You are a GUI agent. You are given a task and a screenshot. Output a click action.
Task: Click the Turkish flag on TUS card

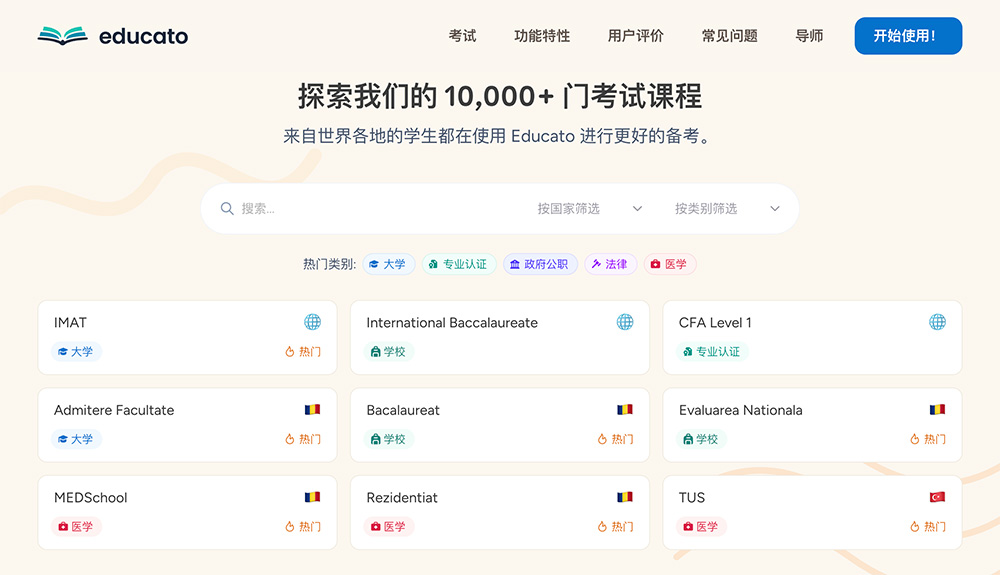pyautogui.click(x=938, y=497)
